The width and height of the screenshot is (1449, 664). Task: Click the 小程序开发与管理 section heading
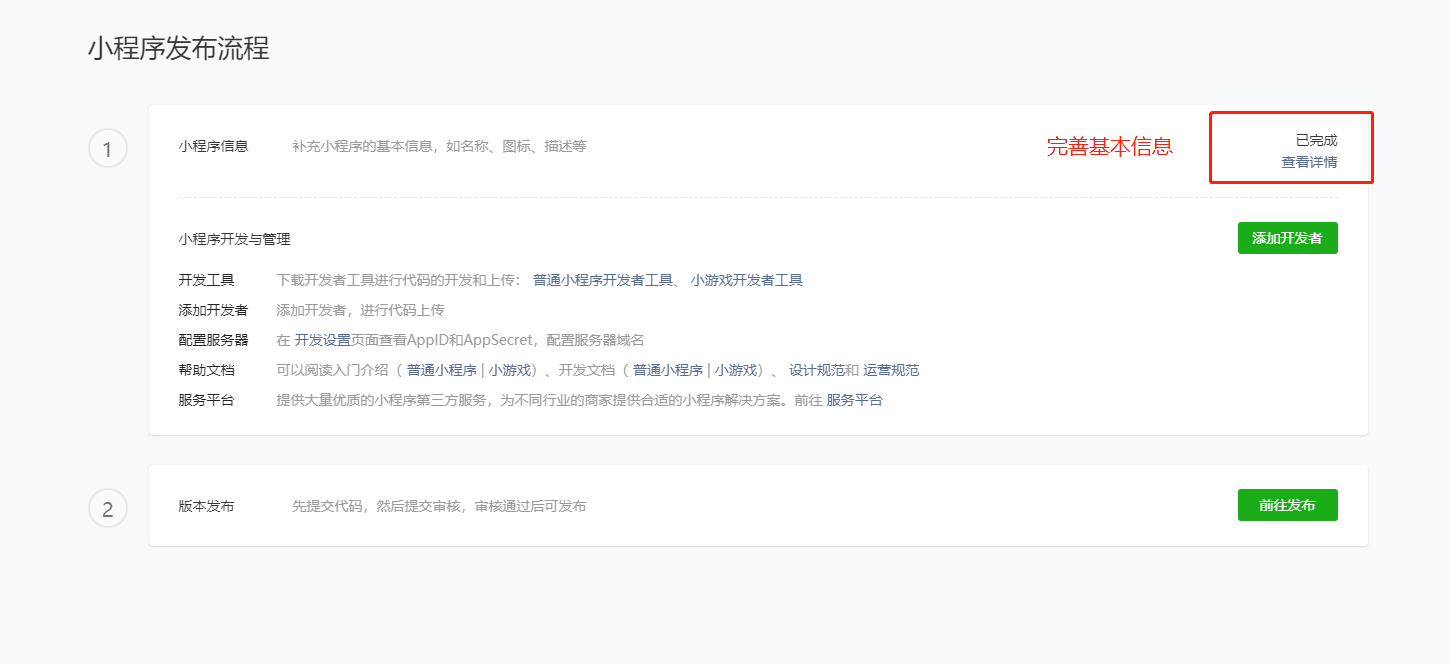234,239
